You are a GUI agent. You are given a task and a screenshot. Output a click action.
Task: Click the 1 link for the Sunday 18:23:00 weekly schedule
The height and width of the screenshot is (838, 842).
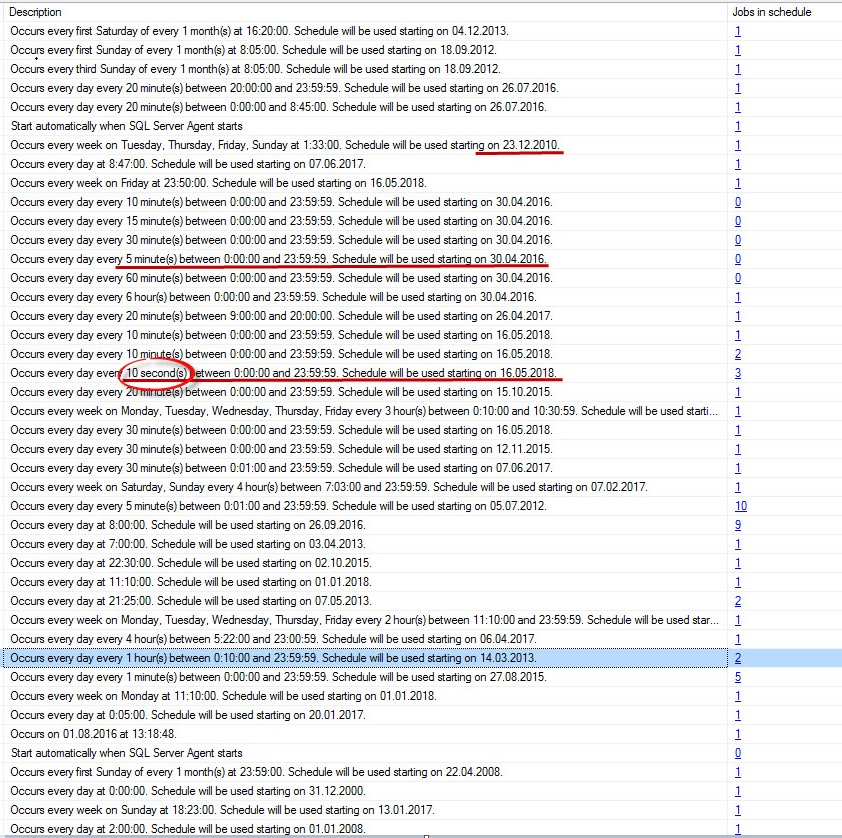(737, 810)
